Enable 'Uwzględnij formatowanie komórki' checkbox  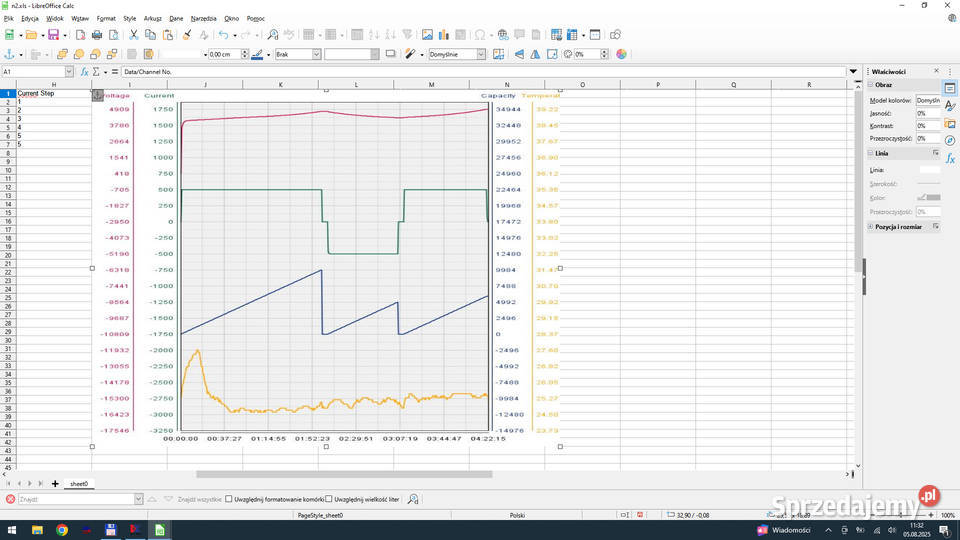point(229,499)
